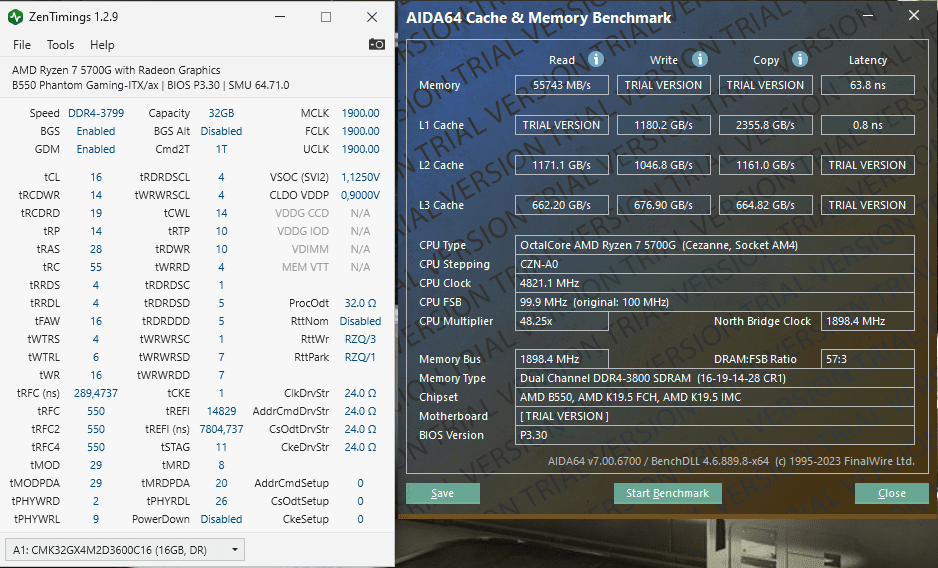Click the Memory Bus value 1898.4 MHz
938x568 pixels.
click(562, 359)
